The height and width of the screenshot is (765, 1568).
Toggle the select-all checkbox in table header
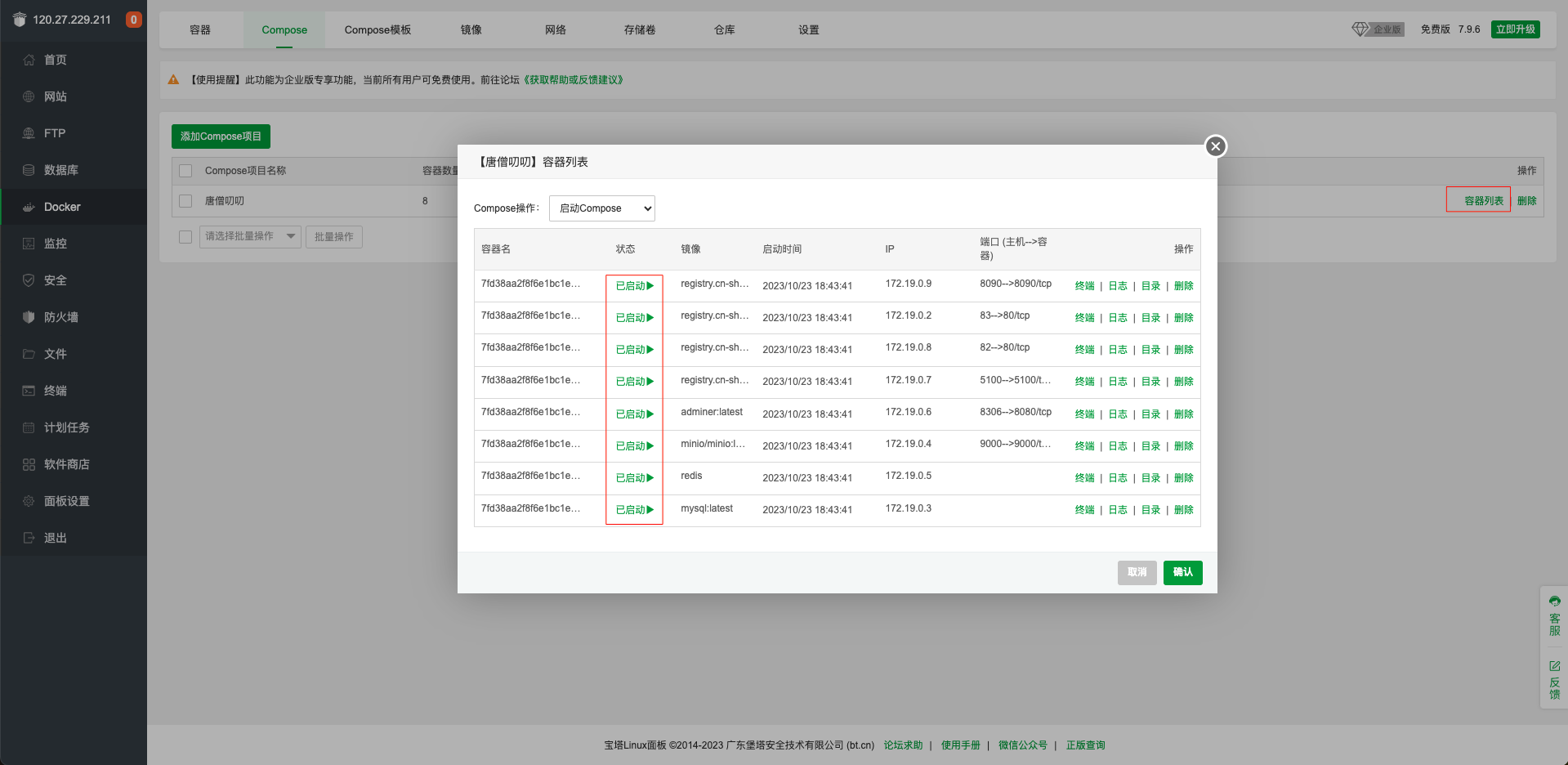[x=185, y=171]
